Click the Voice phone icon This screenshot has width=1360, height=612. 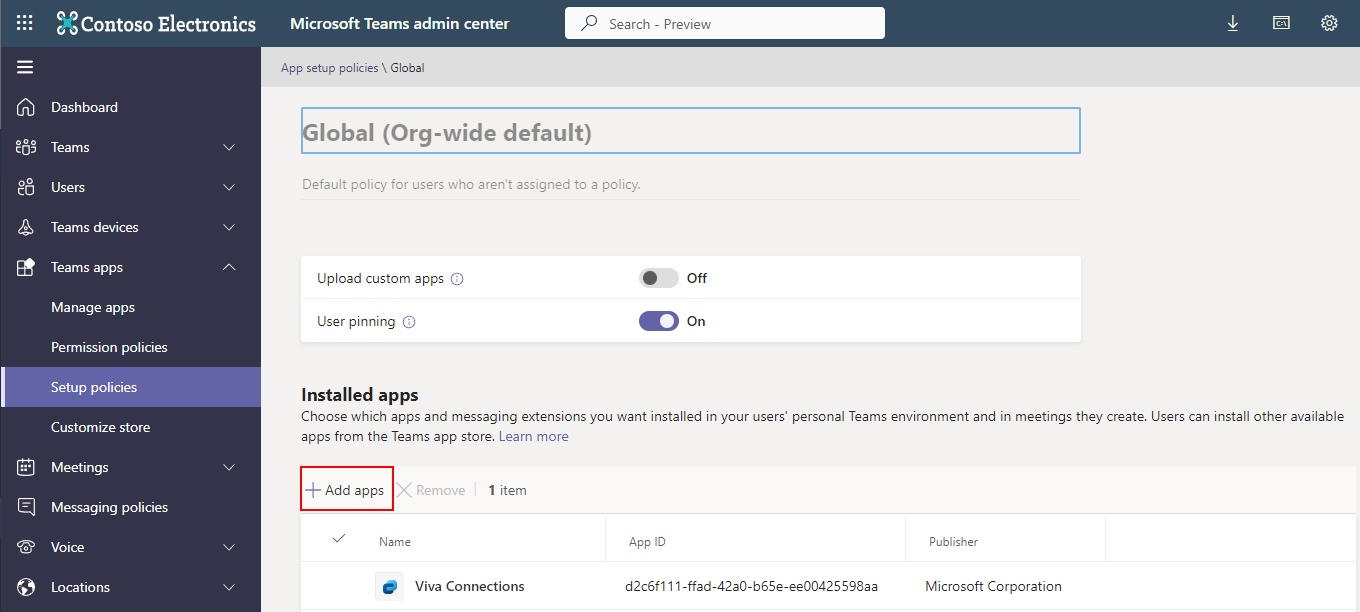pyautogui.click(x=26, y=547)
